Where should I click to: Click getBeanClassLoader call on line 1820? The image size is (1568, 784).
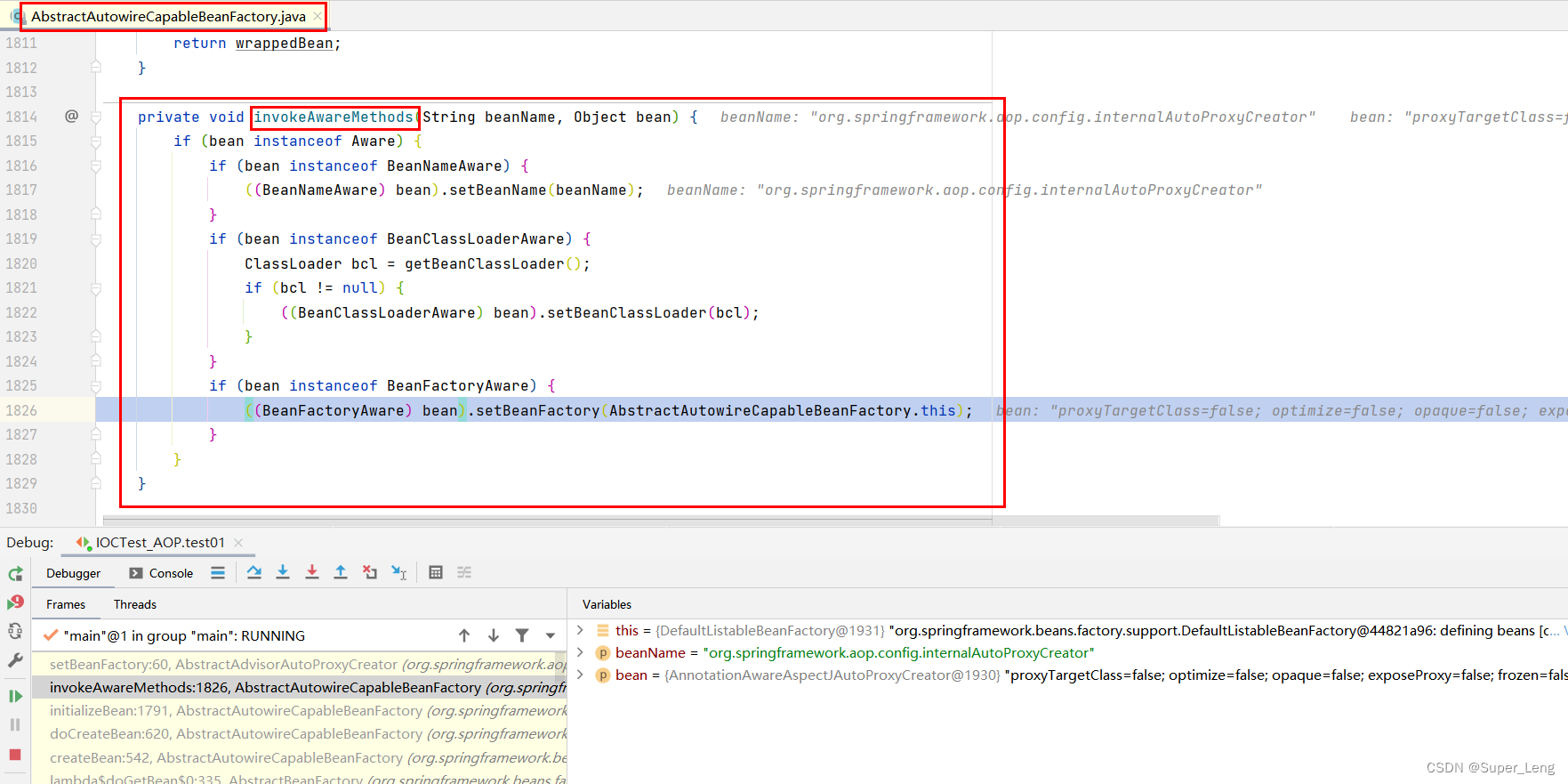pyautogui.click(x=485, y=263)
